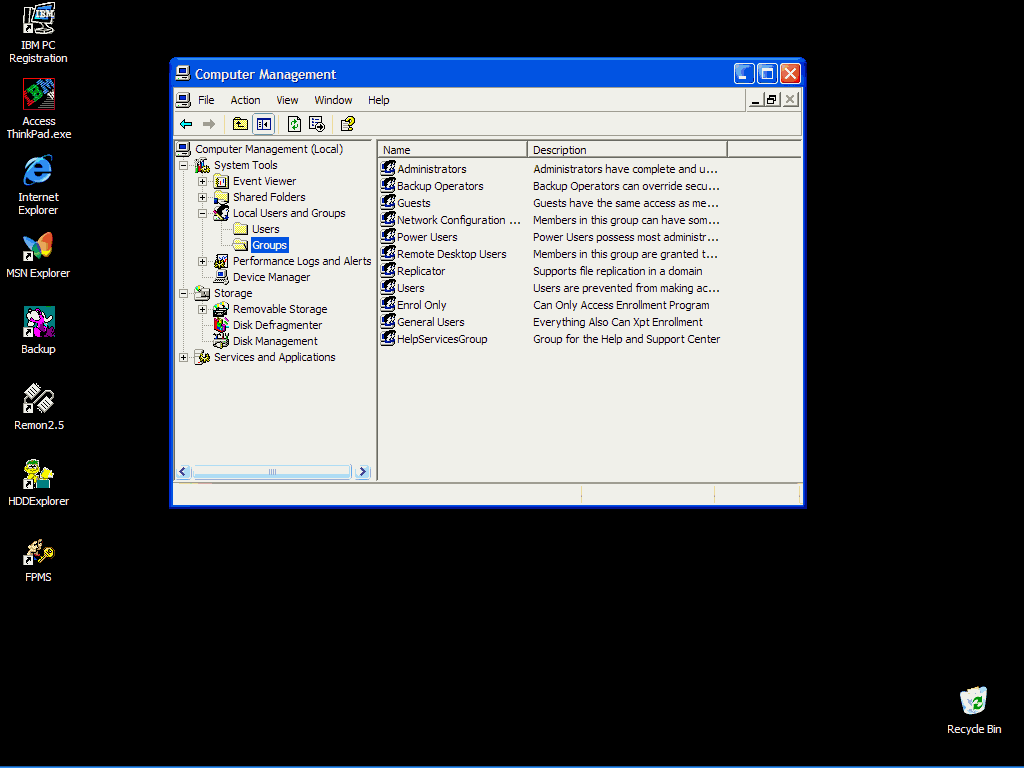Select the Users group in list
Viewport: 1024px width, 768px height.
click(410, 288)
